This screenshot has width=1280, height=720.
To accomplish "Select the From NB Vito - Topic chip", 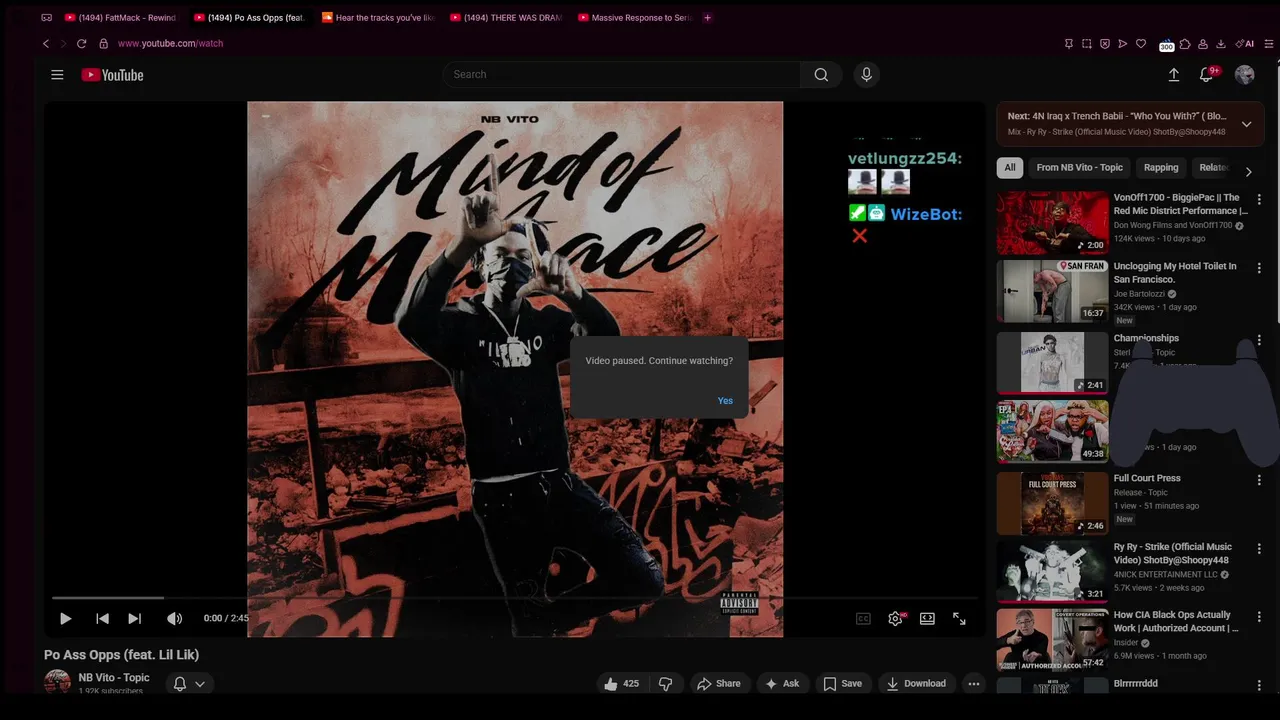I will [x=1080, y=168].
